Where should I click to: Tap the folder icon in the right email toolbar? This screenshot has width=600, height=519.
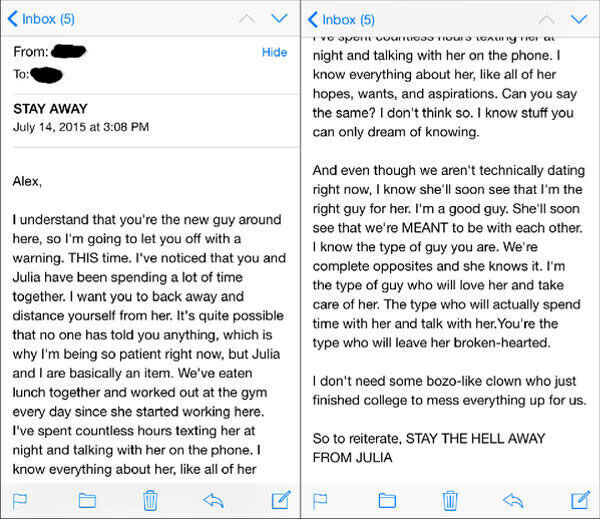pos(386,499)
